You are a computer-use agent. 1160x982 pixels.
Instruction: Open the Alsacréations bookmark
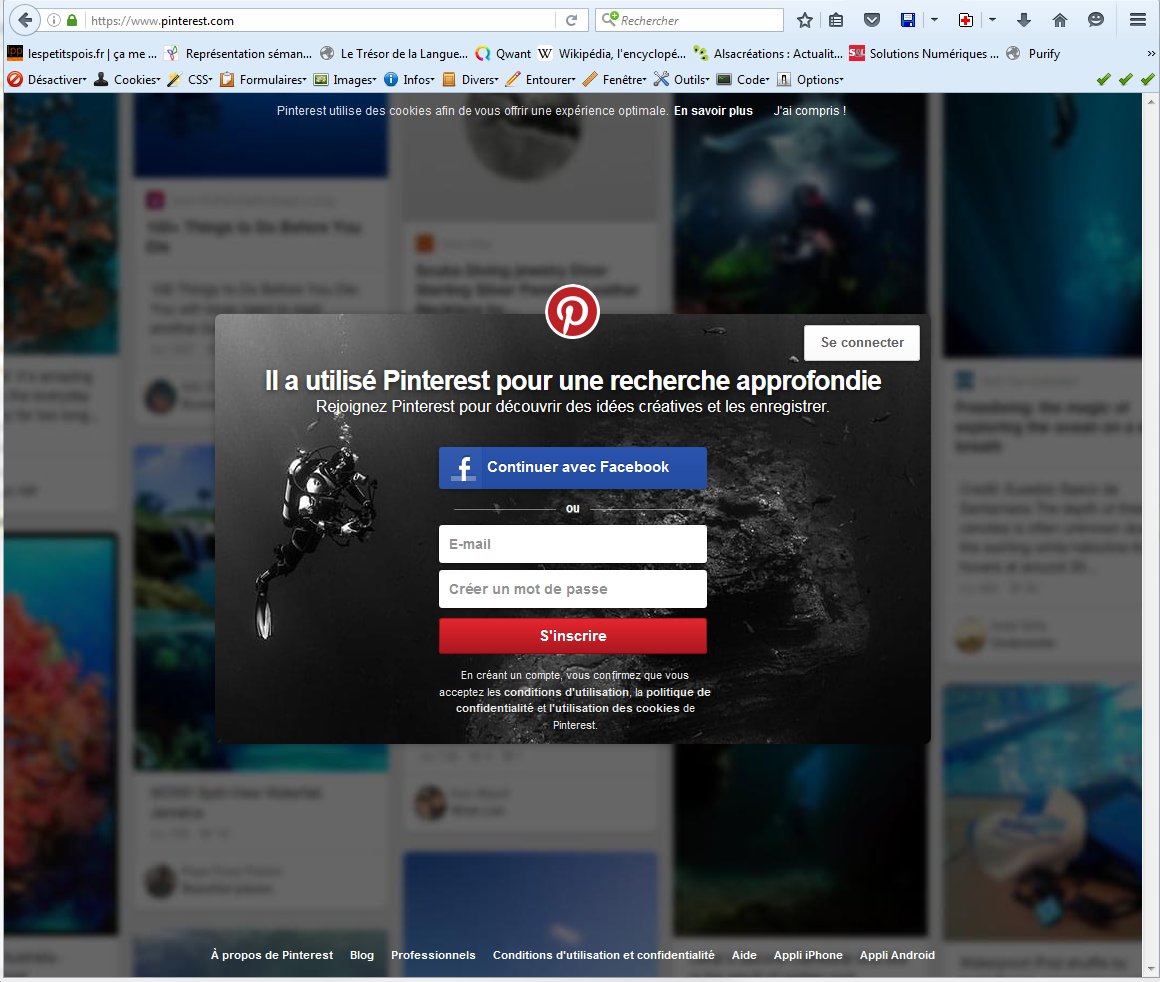768,53
